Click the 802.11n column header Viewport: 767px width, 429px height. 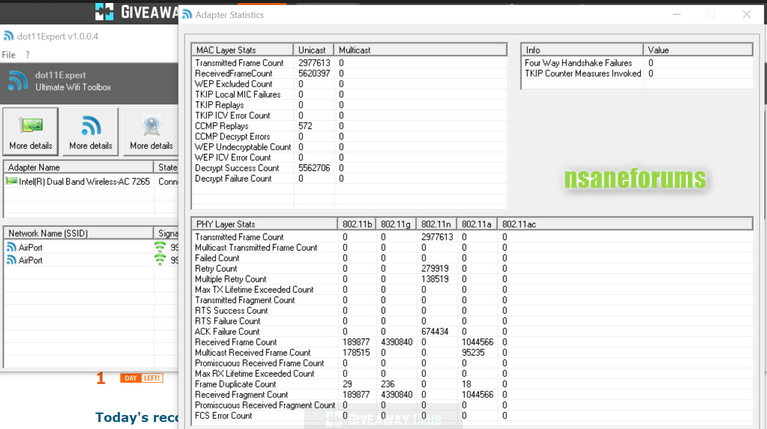click(x=436, y=224)
